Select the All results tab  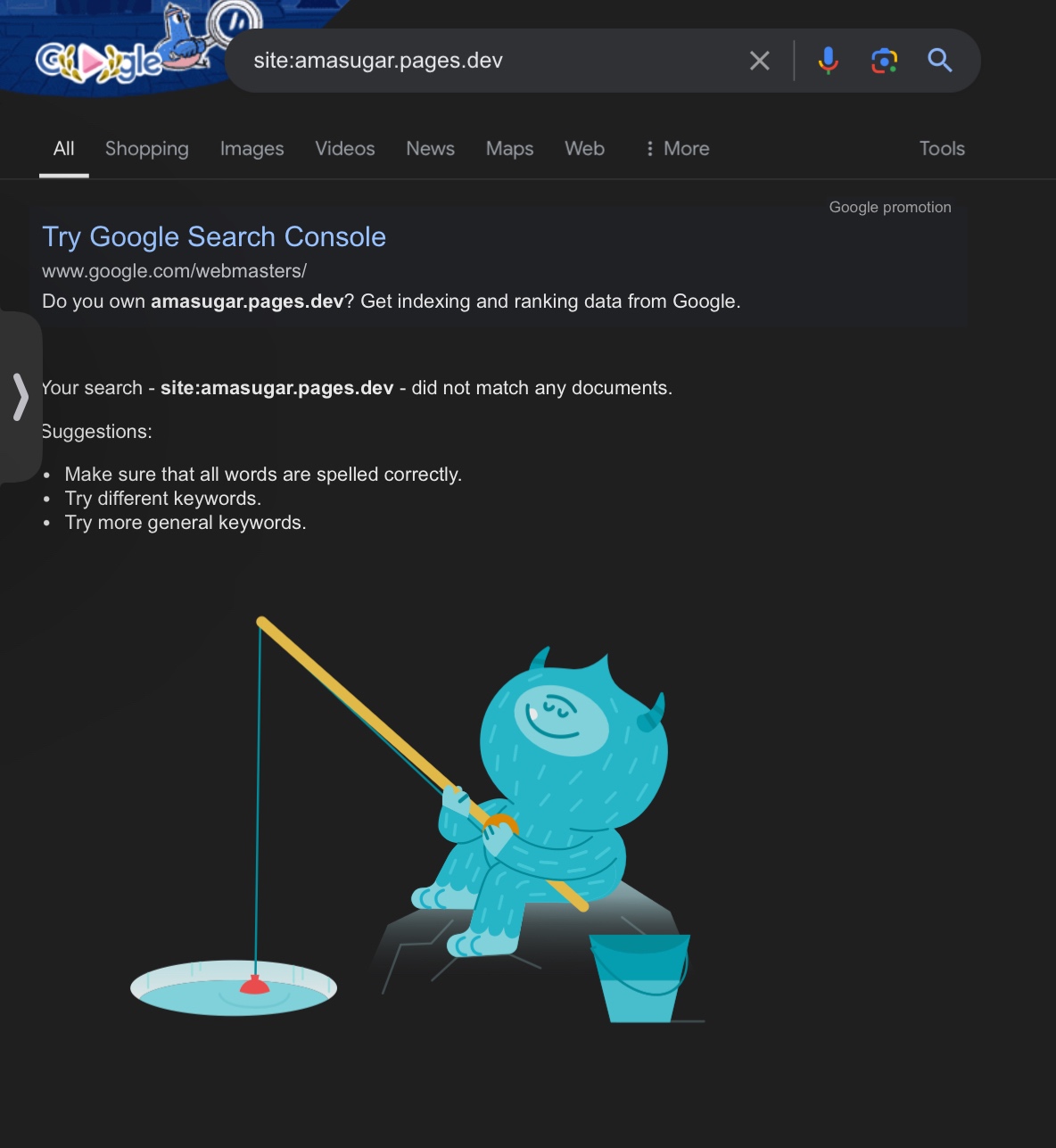[x=64, y=149]
